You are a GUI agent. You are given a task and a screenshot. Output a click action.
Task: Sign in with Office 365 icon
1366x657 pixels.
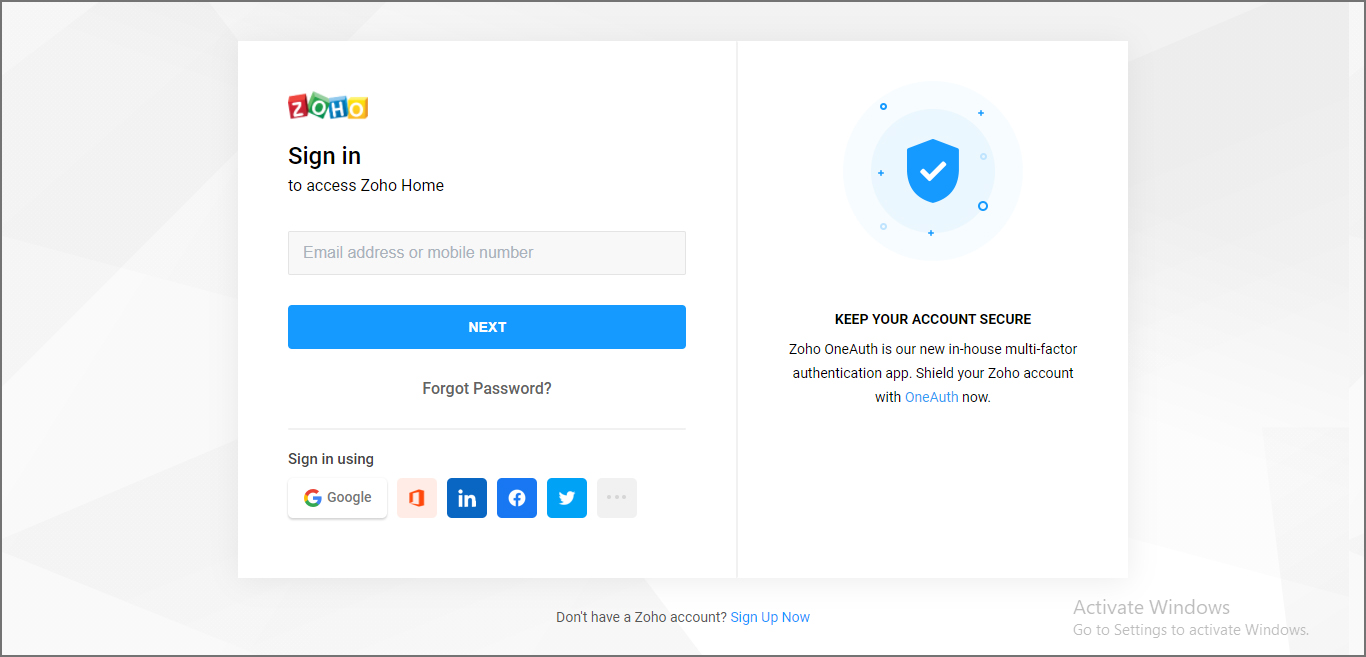pyautogui.click(x=417, y=498)
